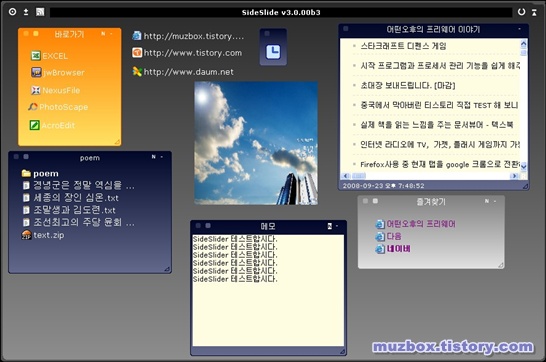Screen dimensions: 546x362
Task: Click the resize grip of the 메모 container
Action: 342,352
